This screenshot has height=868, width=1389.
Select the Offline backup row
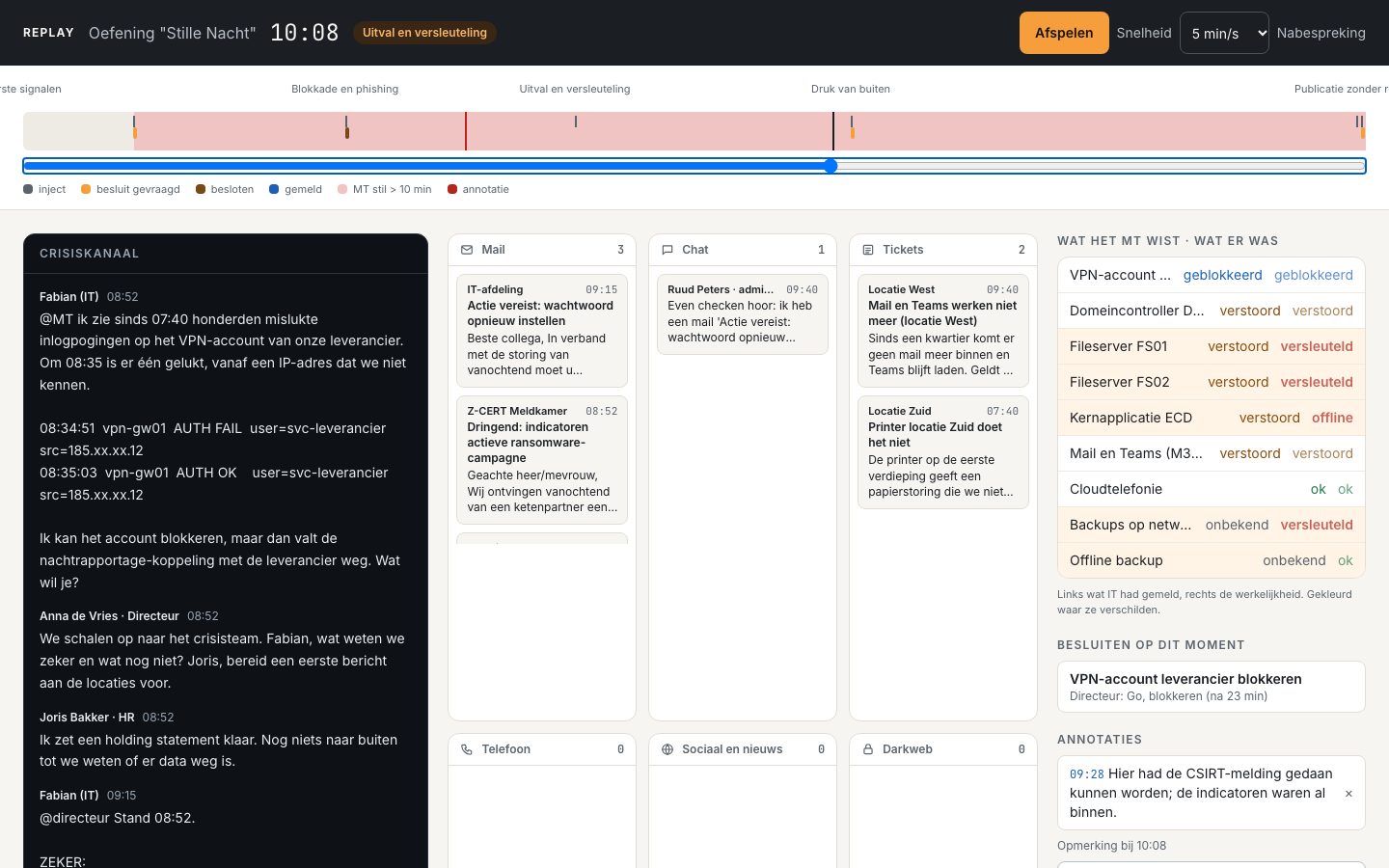pyautogui.click(x=1212, y=560)
